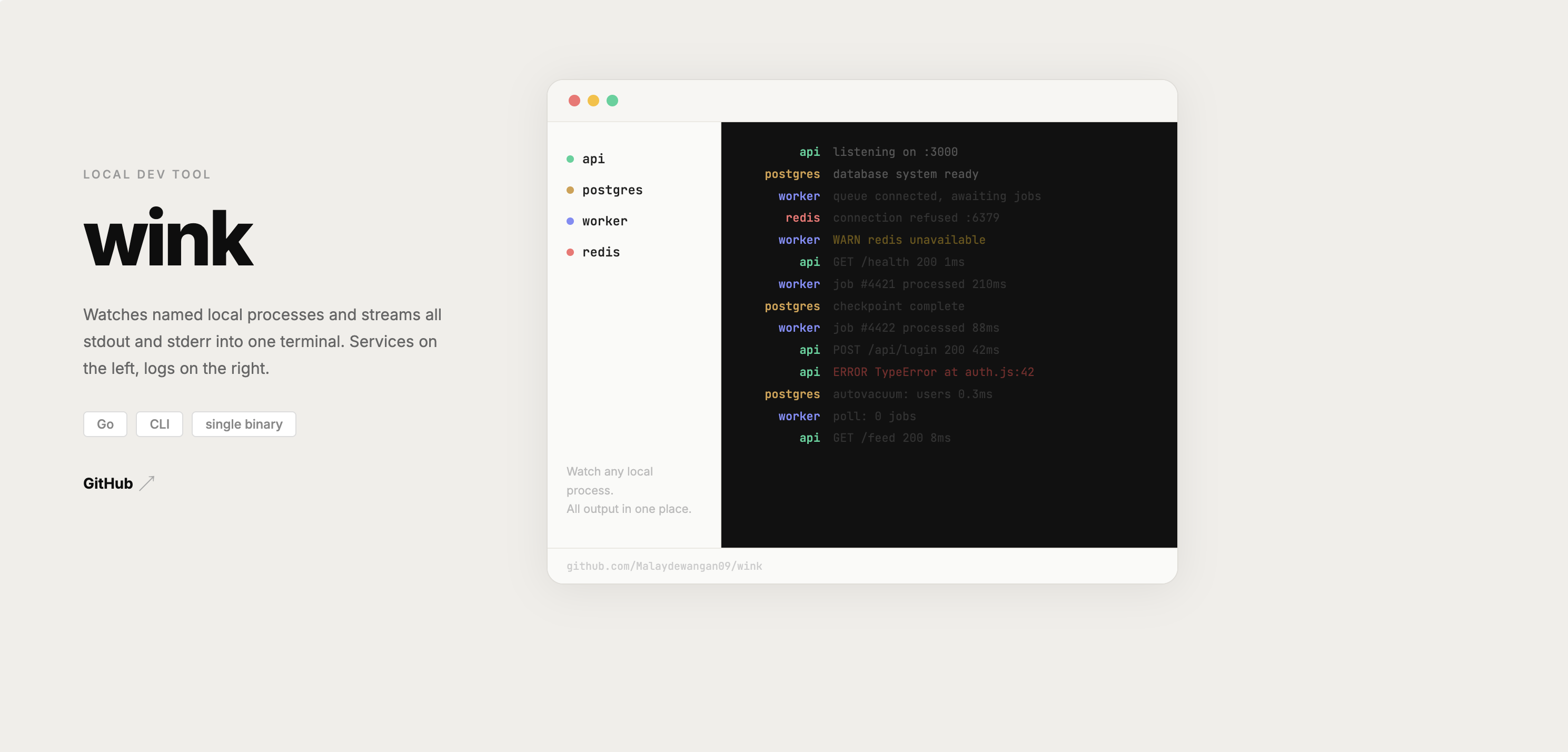Click log line 'listening on :3000'

click(x=895, y=152)
